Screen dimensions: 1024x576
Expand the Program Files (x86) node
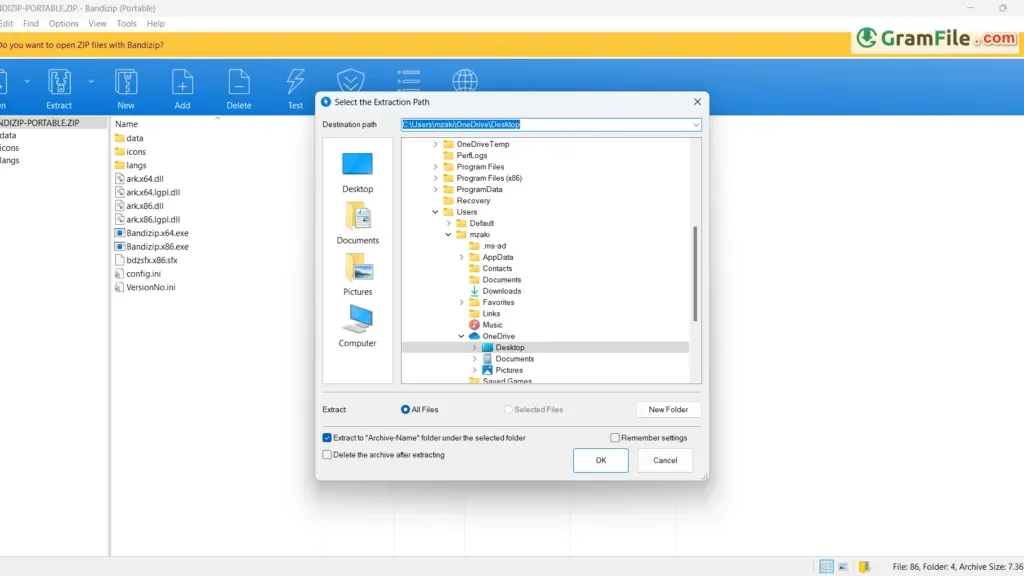point(436,178)
